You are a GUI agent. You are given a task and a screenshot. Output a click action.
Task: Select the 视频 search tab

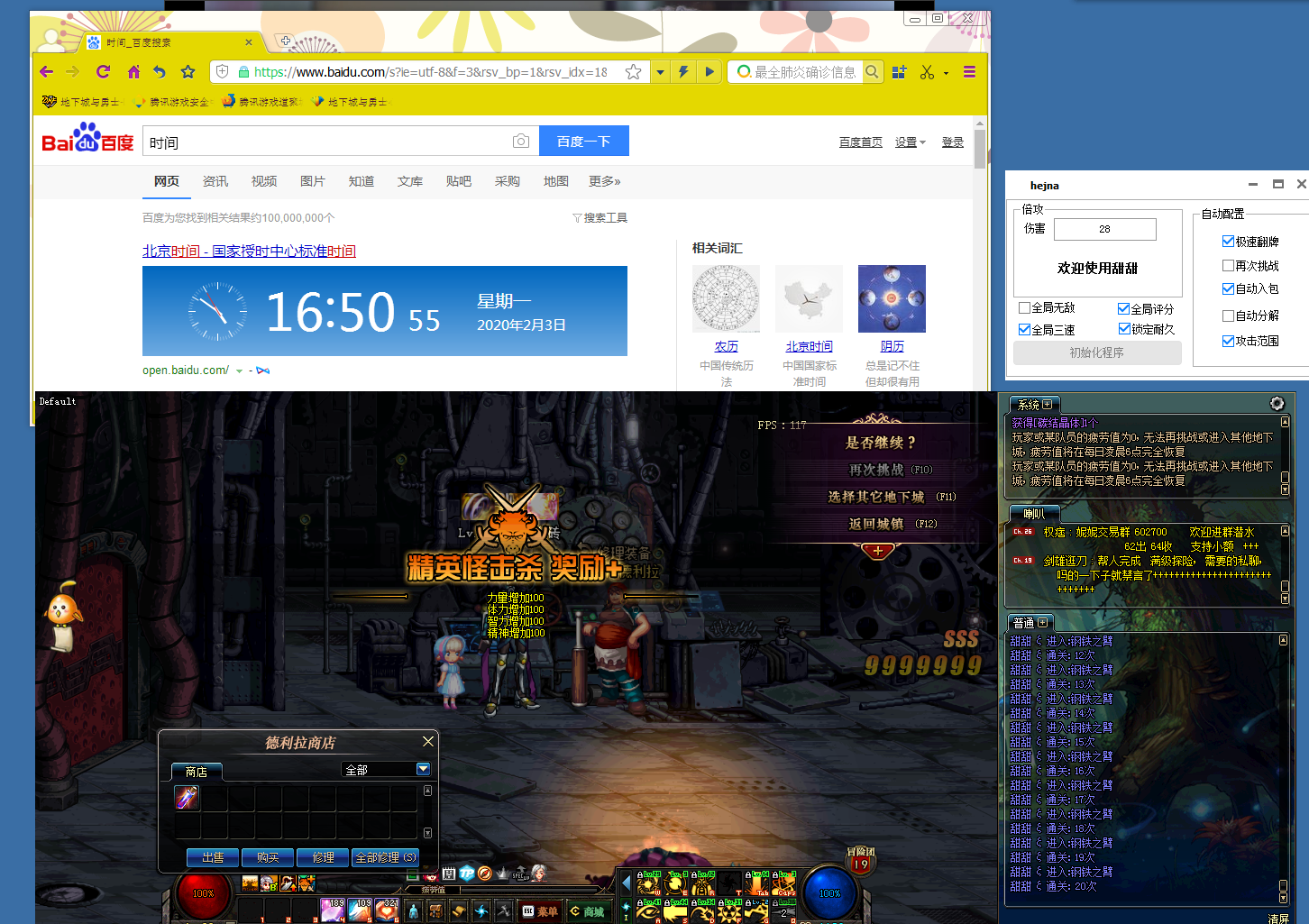263,181
